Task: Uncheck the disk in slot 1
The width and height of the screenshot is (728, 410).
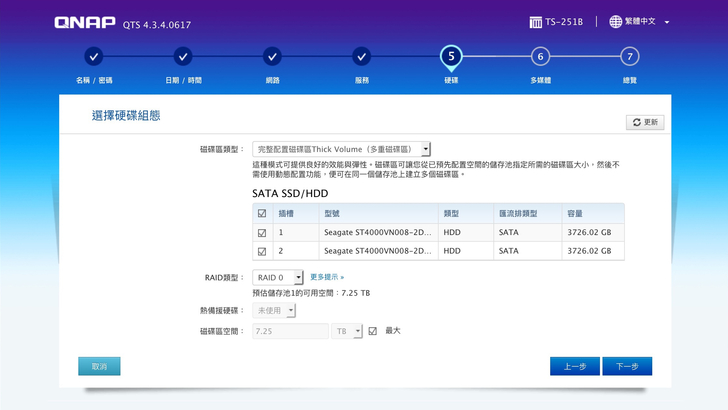Action: 262,233
